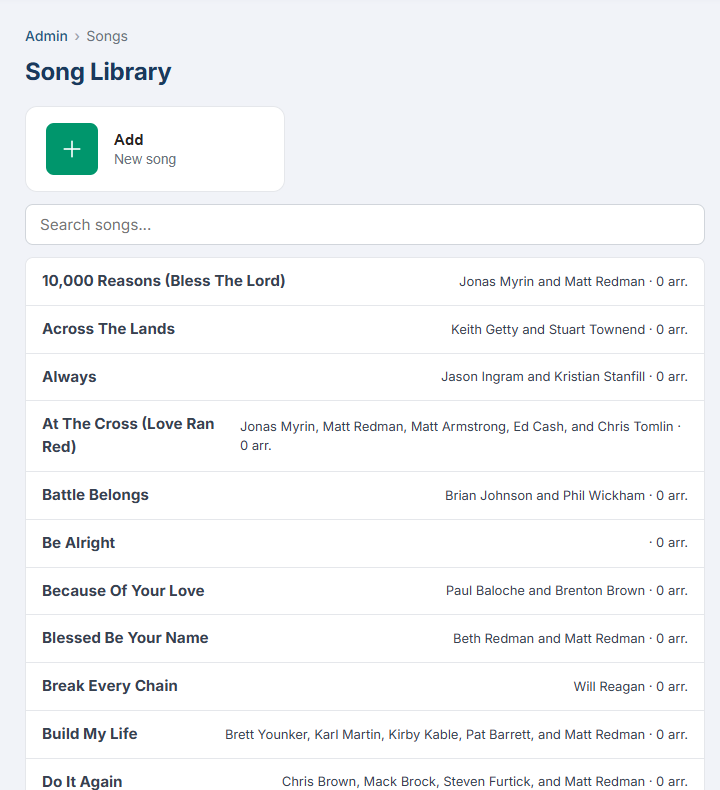This screenshot has height=790, width=720.
Task: Open Because Of Your Love song
Action: point(365,590)
